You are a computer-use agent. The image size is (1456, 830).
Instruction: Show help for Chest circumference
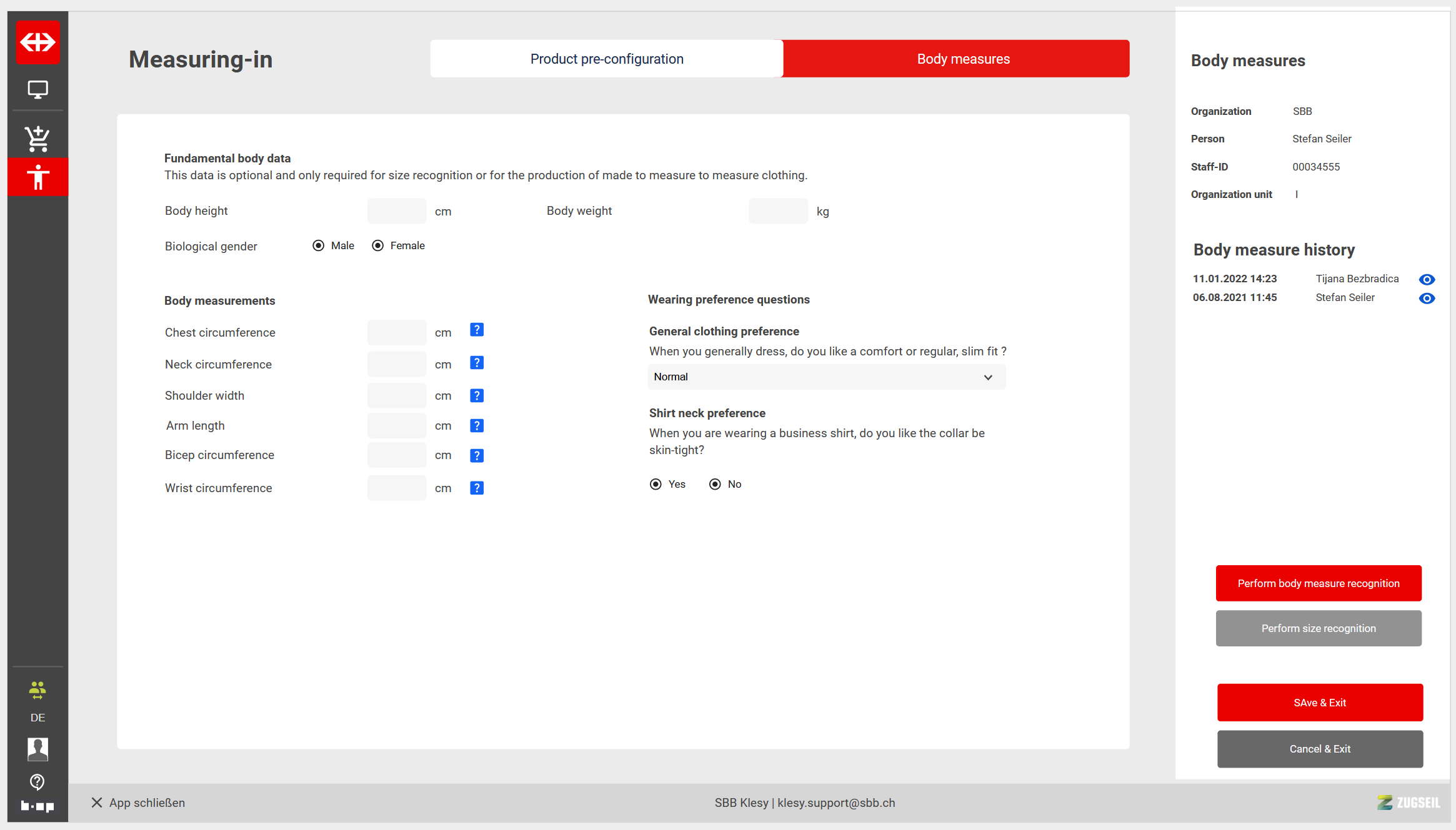[x=477, y=330]
